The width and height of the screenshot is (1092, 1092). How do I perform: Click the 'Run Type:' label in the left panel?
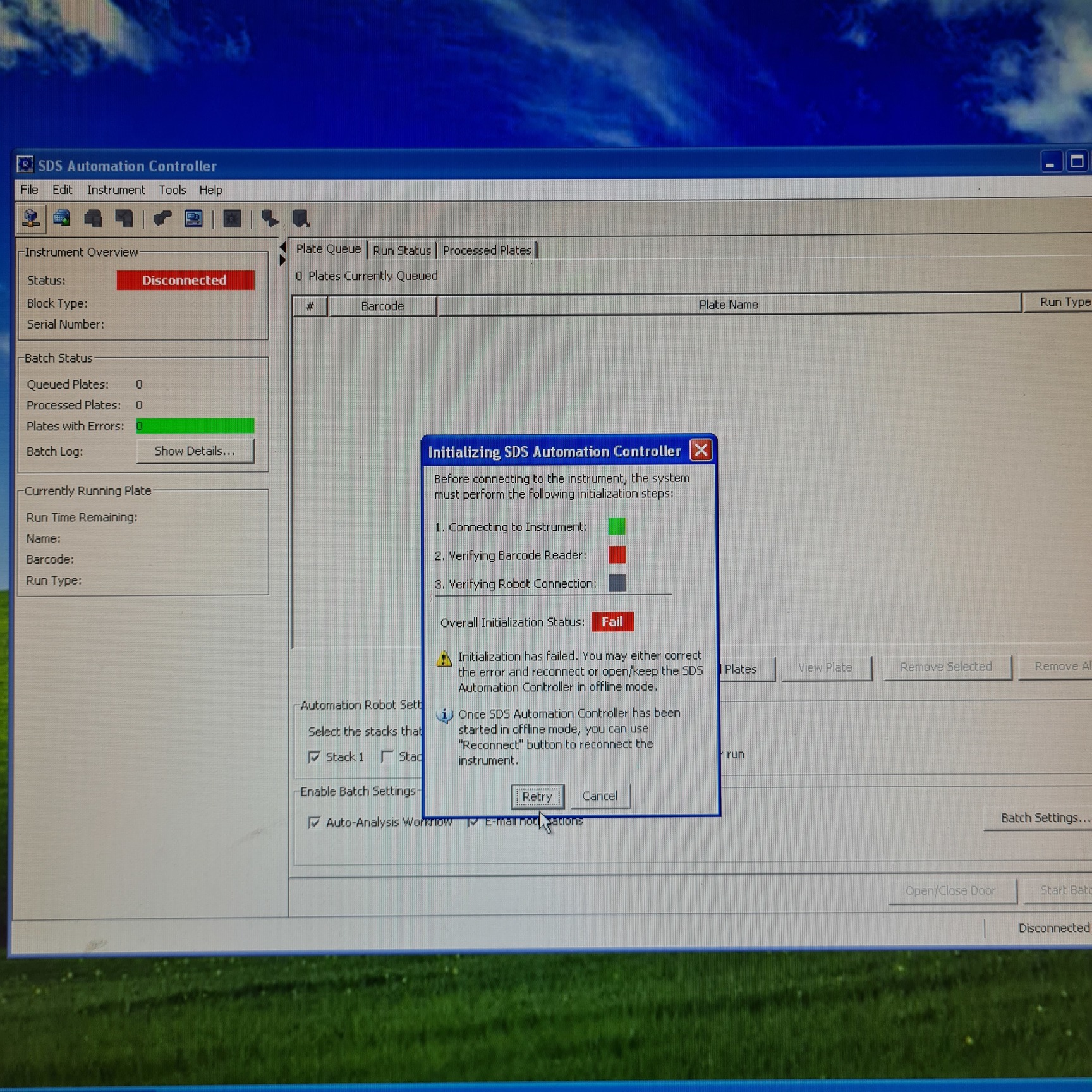(x=54, y=580)
